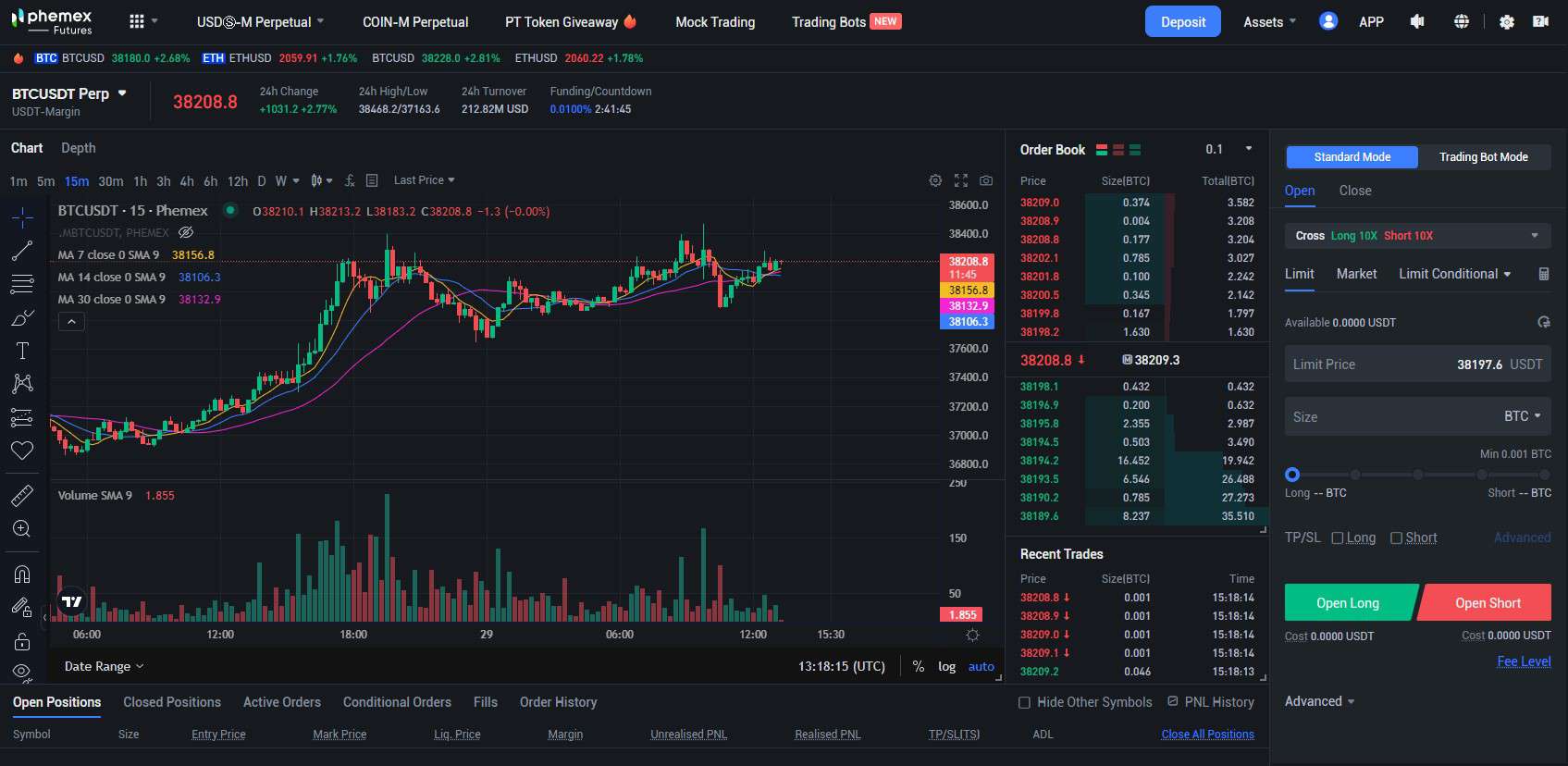Select buy-only order book view

pyautogui.click(x=1135, y=150)
